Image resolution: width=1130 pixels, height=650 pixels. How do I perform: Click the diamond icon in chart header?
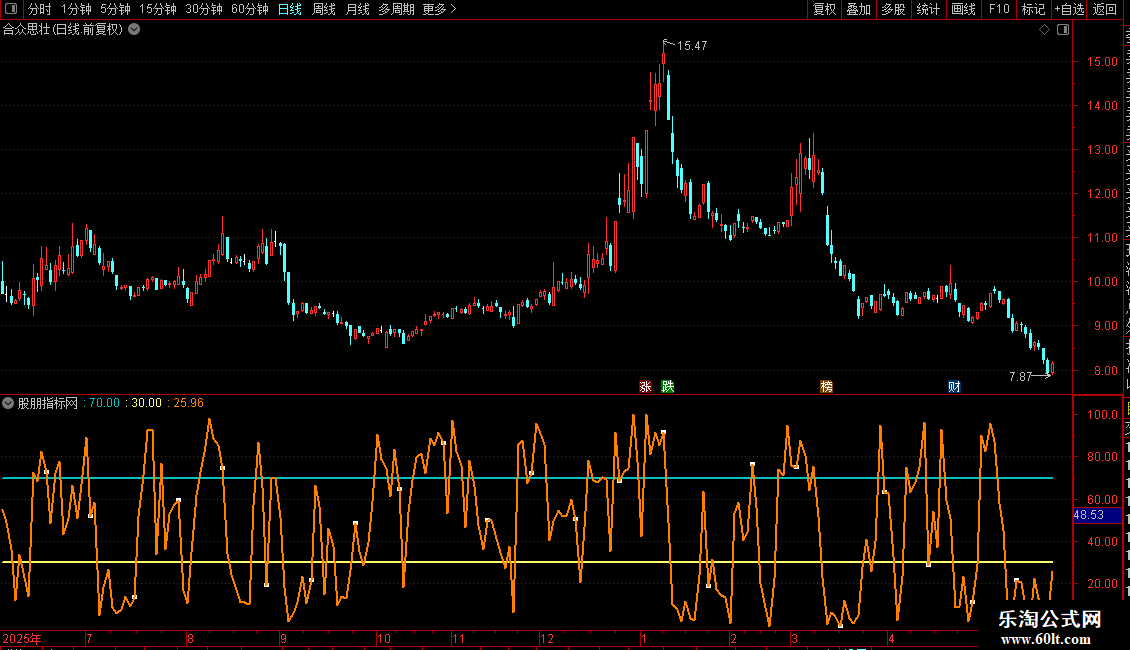point(1044,30)
